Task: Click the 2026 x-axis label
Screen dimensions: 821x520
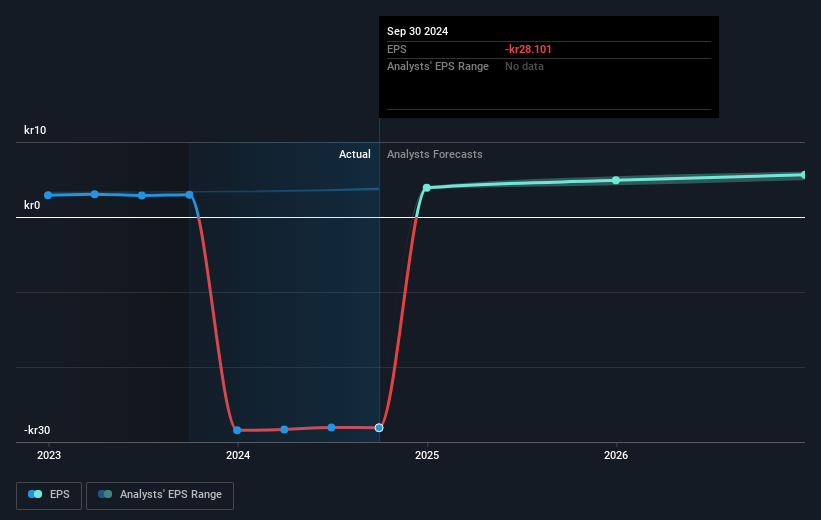Action: pyautogui.click(x=616, y=455)
